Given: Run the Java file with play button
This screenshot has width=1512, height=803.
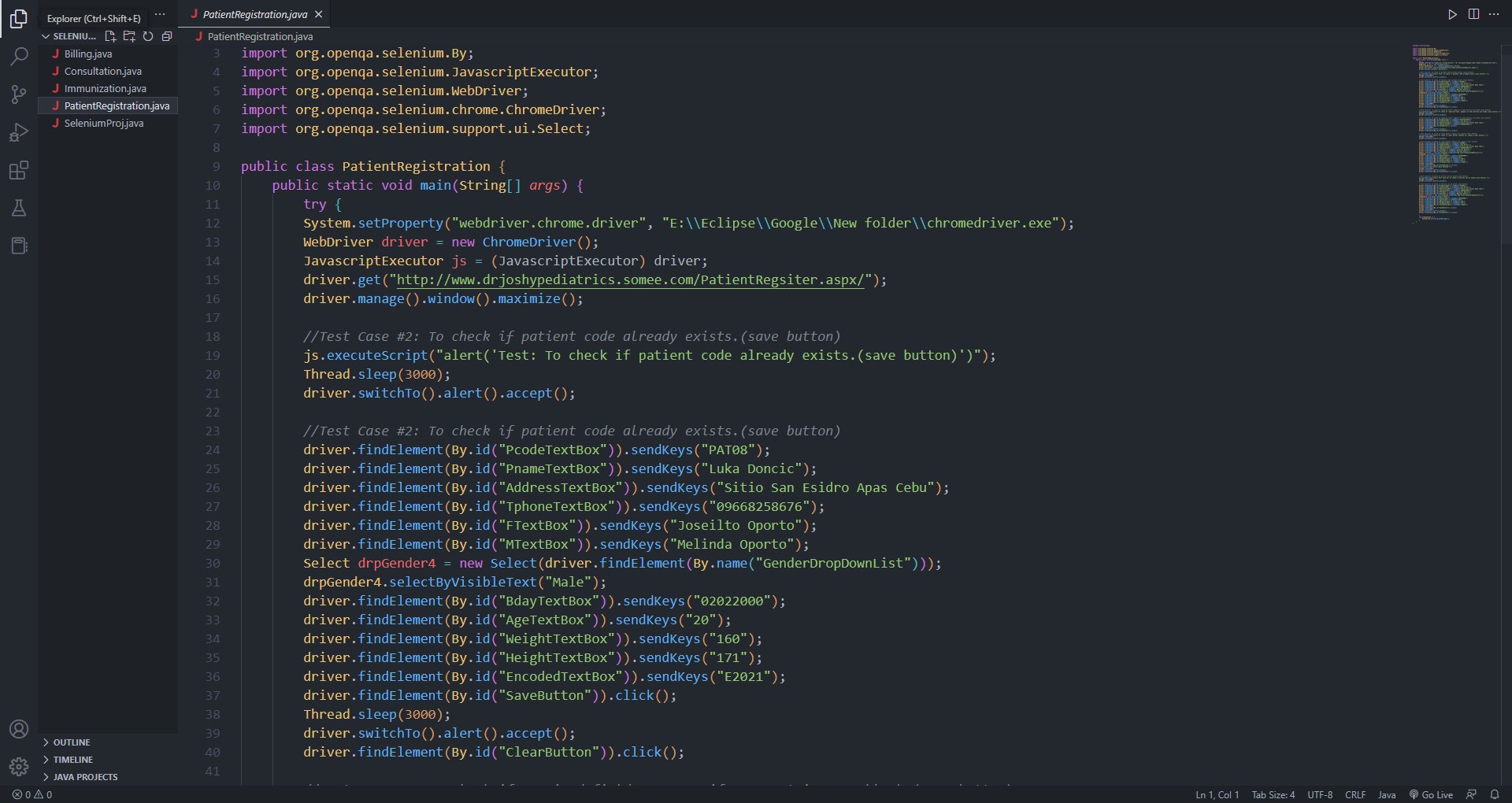Looking at the screenshot, I should click(1452, 14).
